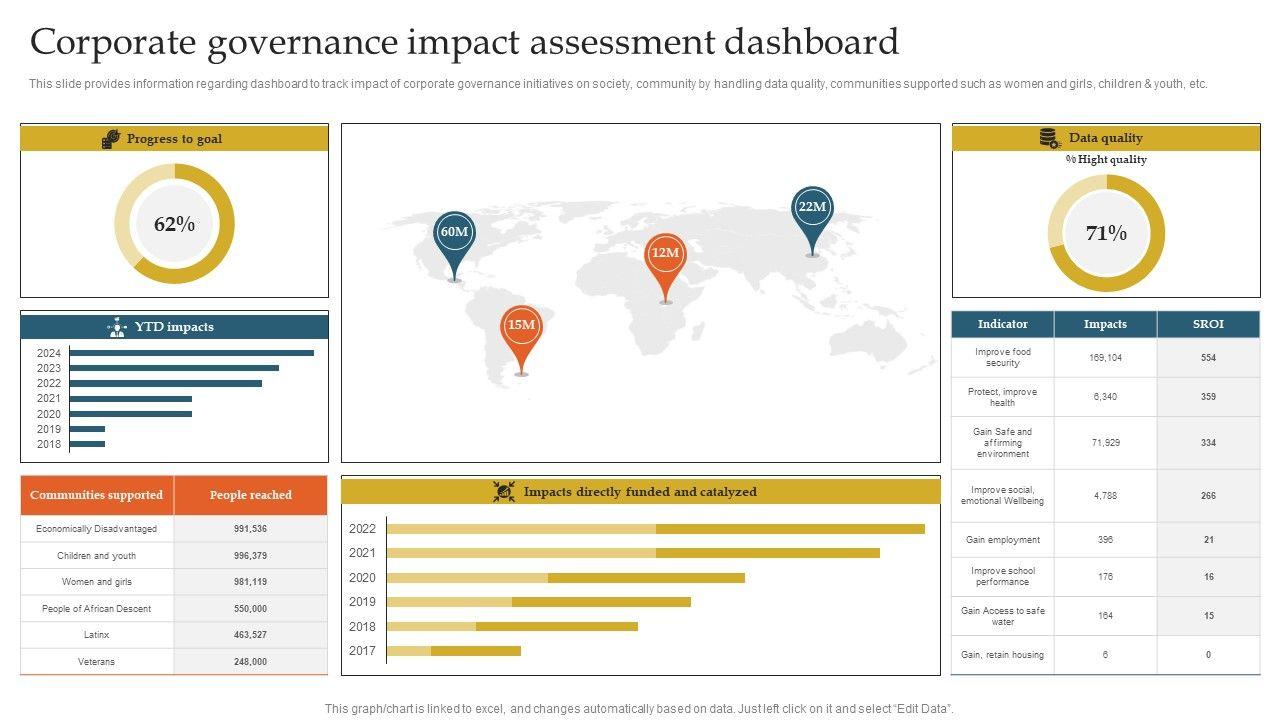
Task: Click the Communities supported header
Action: (x=97, y=495)
